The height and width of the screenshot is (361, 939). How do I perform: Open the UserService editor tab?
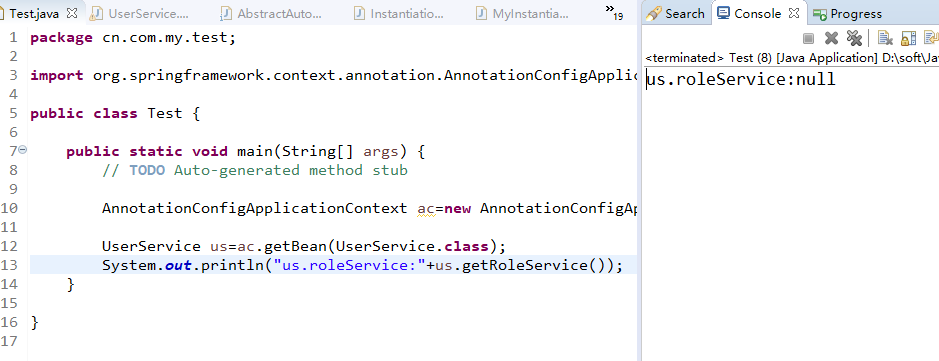coord(149,13)
